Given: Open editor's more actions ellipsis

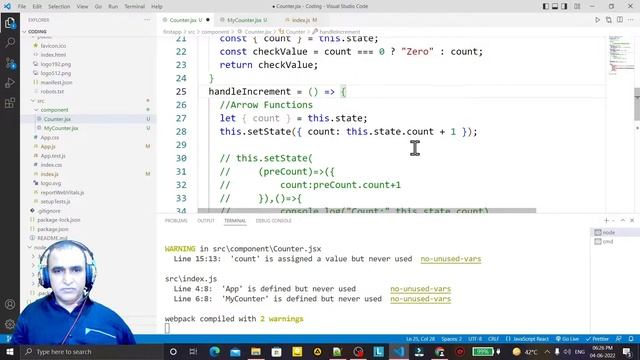Looking at the screenshot, I should 631,20.
